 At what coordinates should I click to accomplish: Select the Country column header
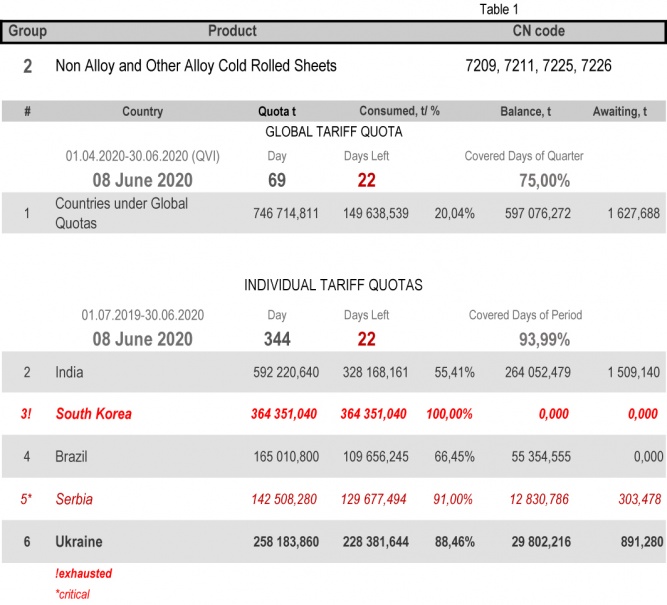tap(142, 111)
